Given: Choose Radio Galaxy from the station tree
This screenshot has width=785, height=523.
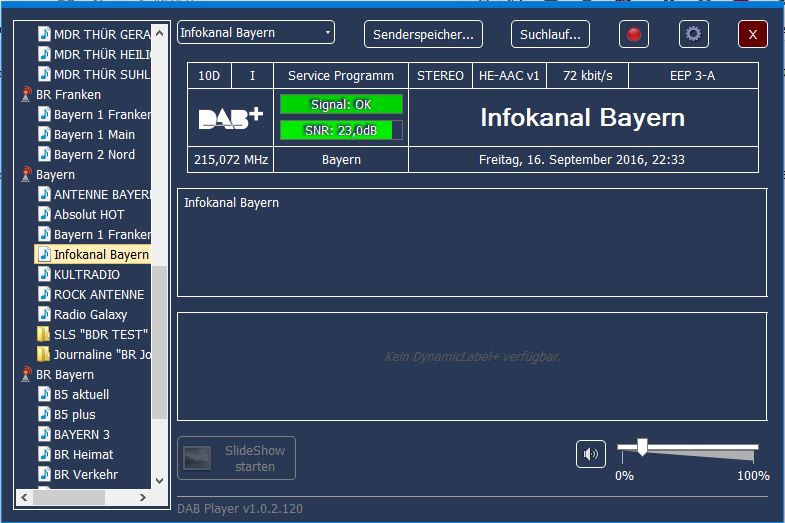Looking at the screenshot, I should (x=90, y=314).
